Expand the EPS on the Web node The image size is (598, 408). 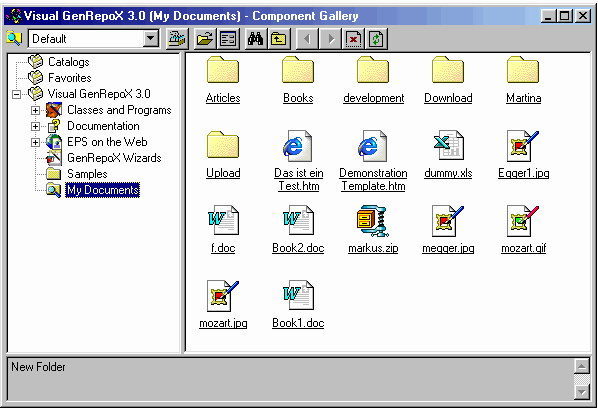35,142
